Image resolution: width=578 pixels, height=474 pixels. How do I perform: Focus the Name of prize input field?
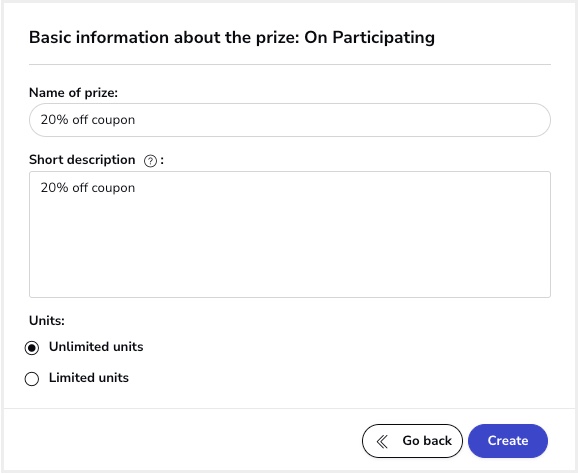290,120
